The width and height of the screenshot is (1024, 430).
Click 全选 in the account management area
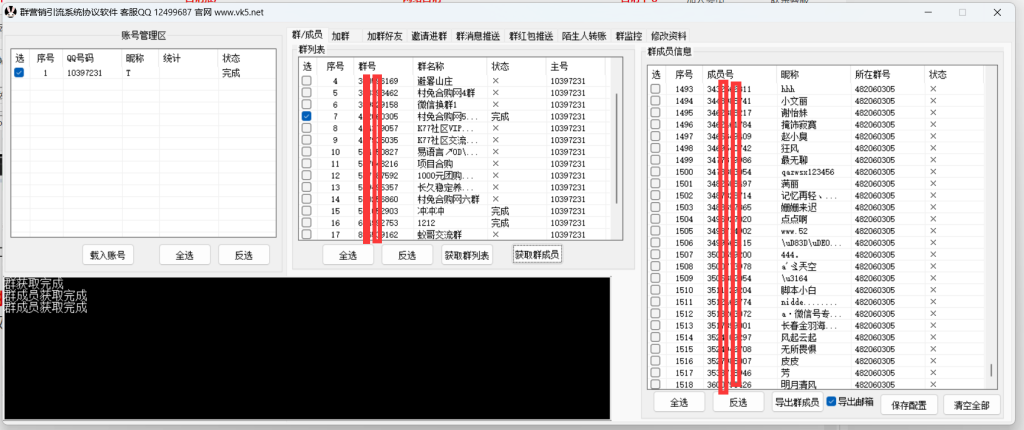click(x=185, y=255)
